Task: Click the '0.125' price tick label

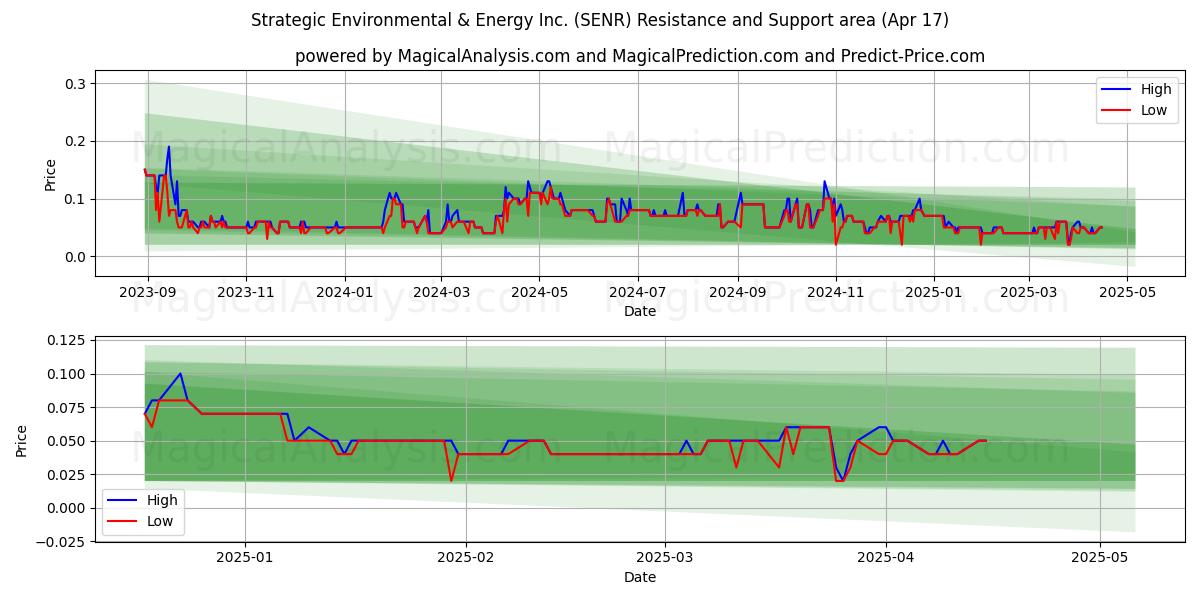Action: 69,341
